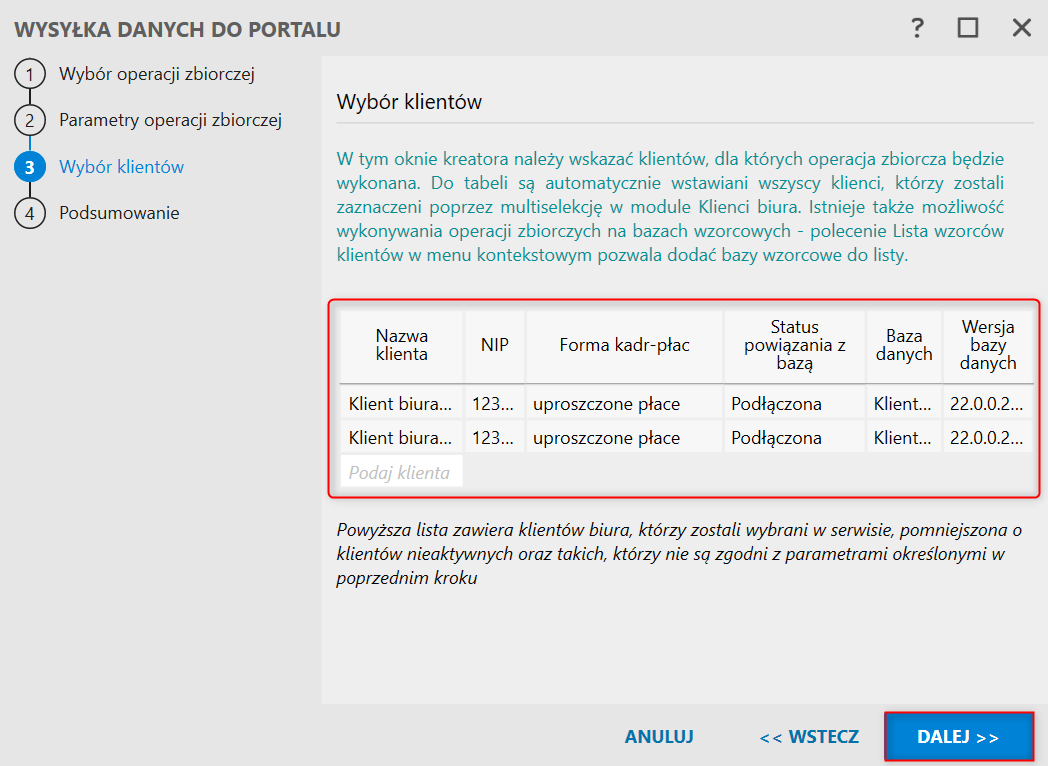This screenshot has height=766, width=1048.
Task: Sort by Forma kadr-płac column header
Action: 624,346
